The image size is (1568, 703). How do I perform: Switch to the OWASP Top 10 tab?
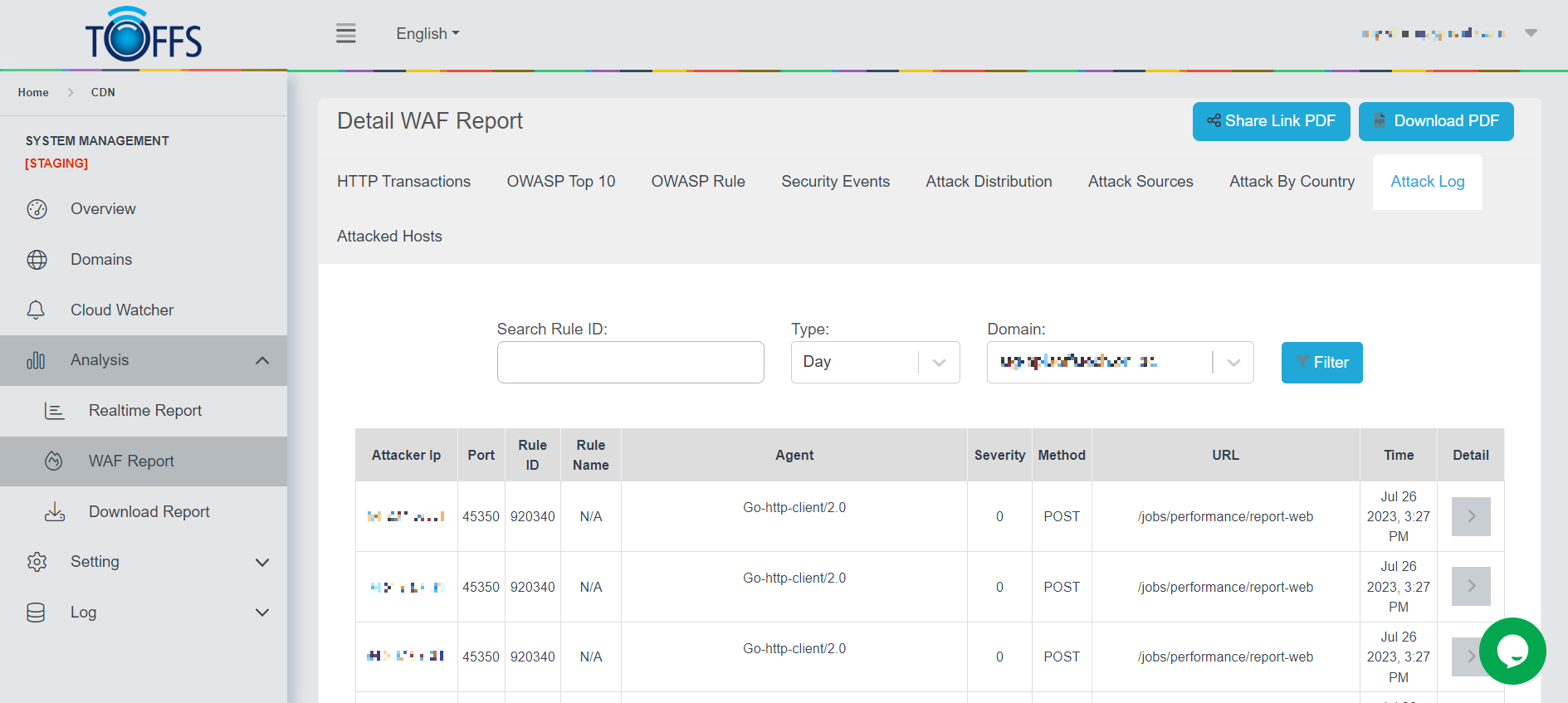click(x=560, y=182)
